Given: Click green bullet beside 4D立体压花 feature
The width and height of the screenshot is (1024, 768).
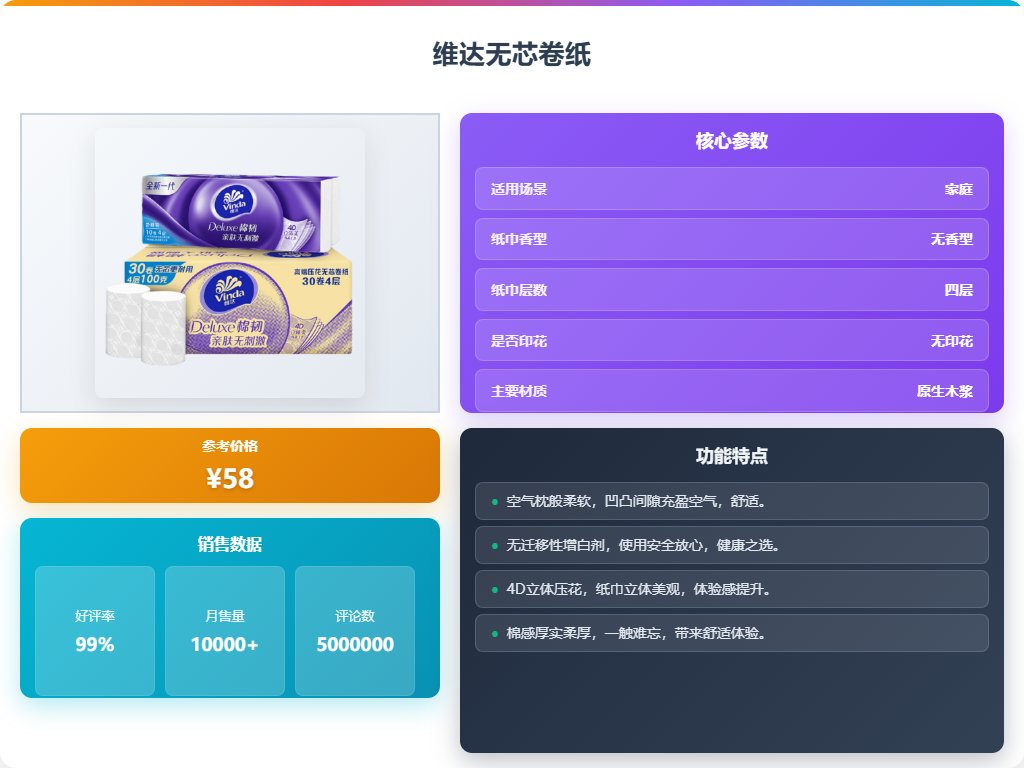Looking at the screenshot, I should (x=494, y=589).
